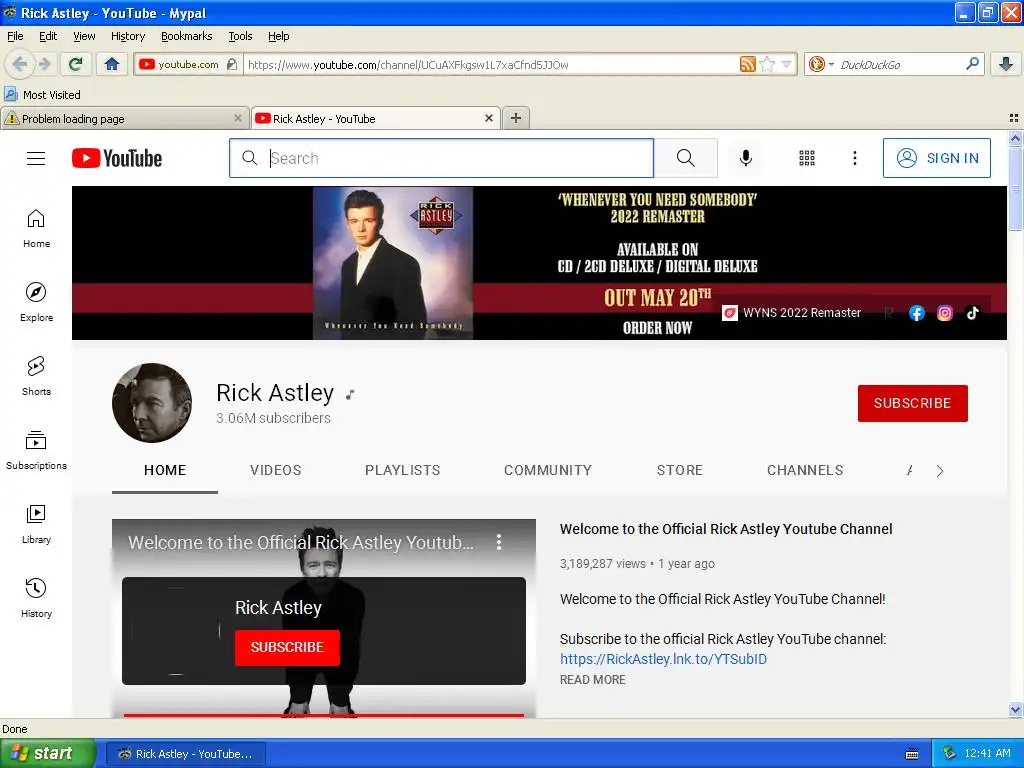This screenshot has width=1024, height=768.
Task: Go to the browser home page
Action: [x=112, y=64]
